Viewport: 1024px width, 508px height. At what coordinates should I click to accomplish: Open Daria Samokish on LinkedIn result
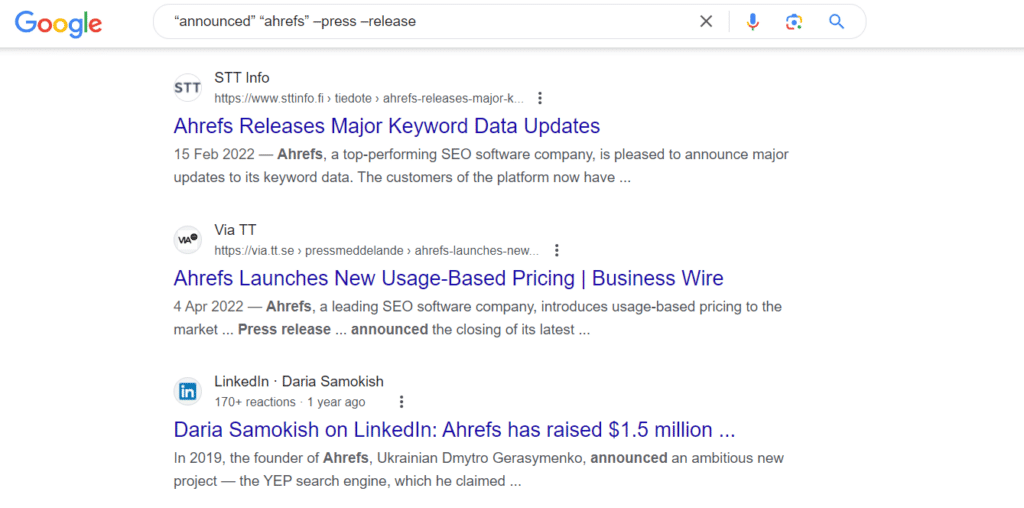(455, 430)
